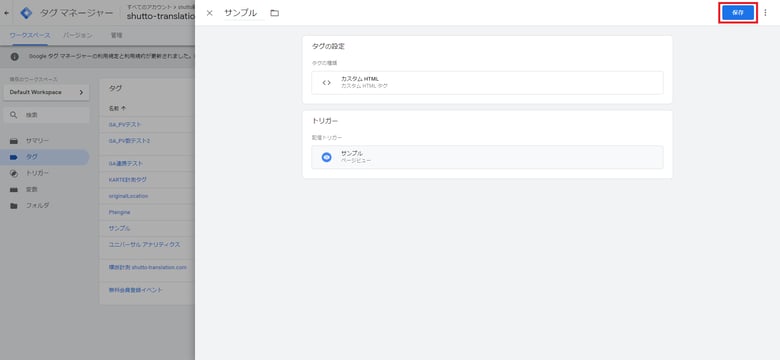
Task: Click the カスタム HTML code brackets icon
Action: tap(326, 83)
